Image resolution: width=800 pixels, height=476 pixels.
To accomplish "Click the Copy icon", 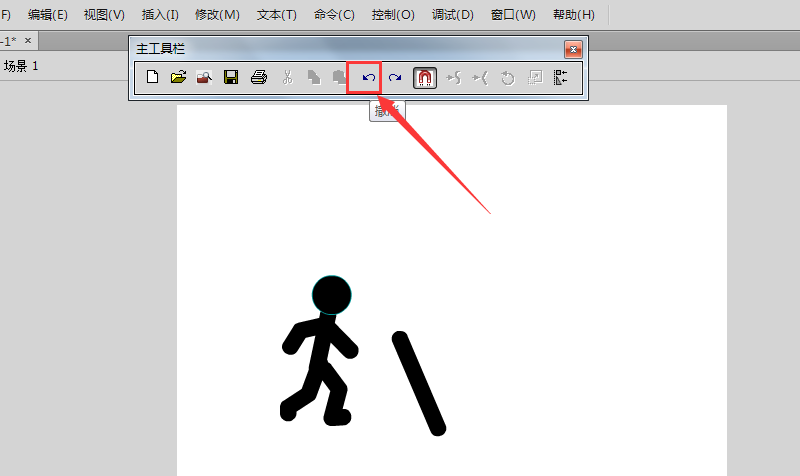I will point(314,78).
